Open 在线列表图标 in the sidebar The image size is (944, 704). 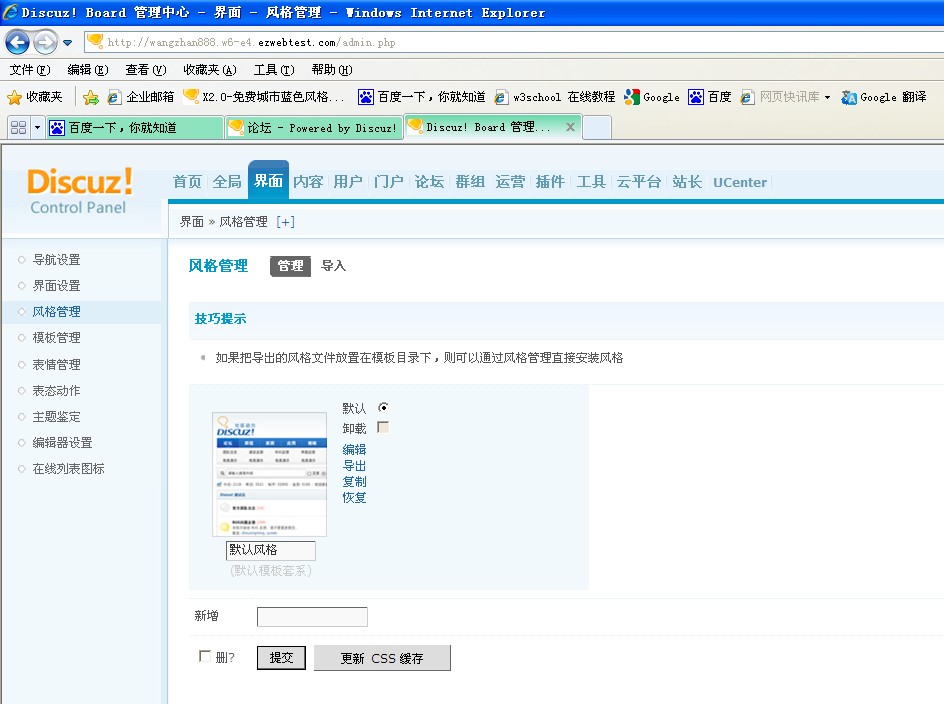(x=68, y=469)
